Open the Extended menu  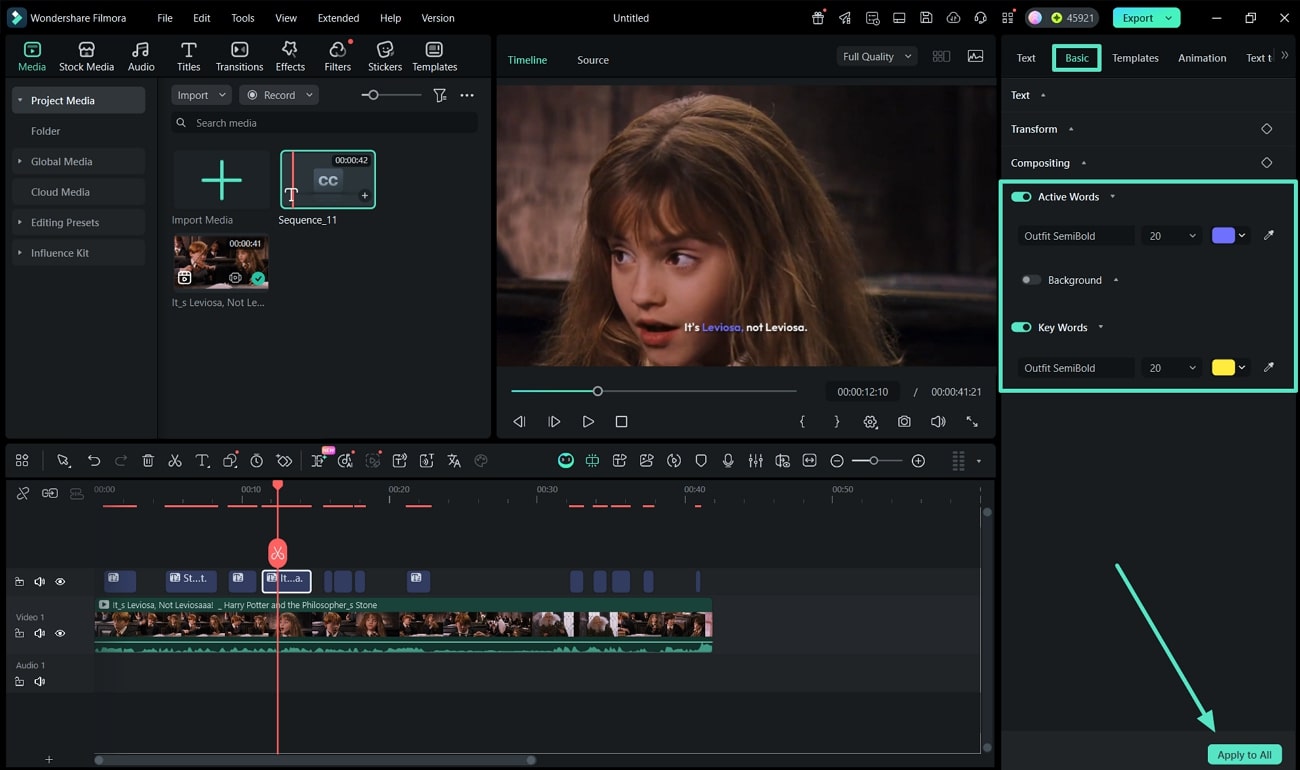[338, 17]
